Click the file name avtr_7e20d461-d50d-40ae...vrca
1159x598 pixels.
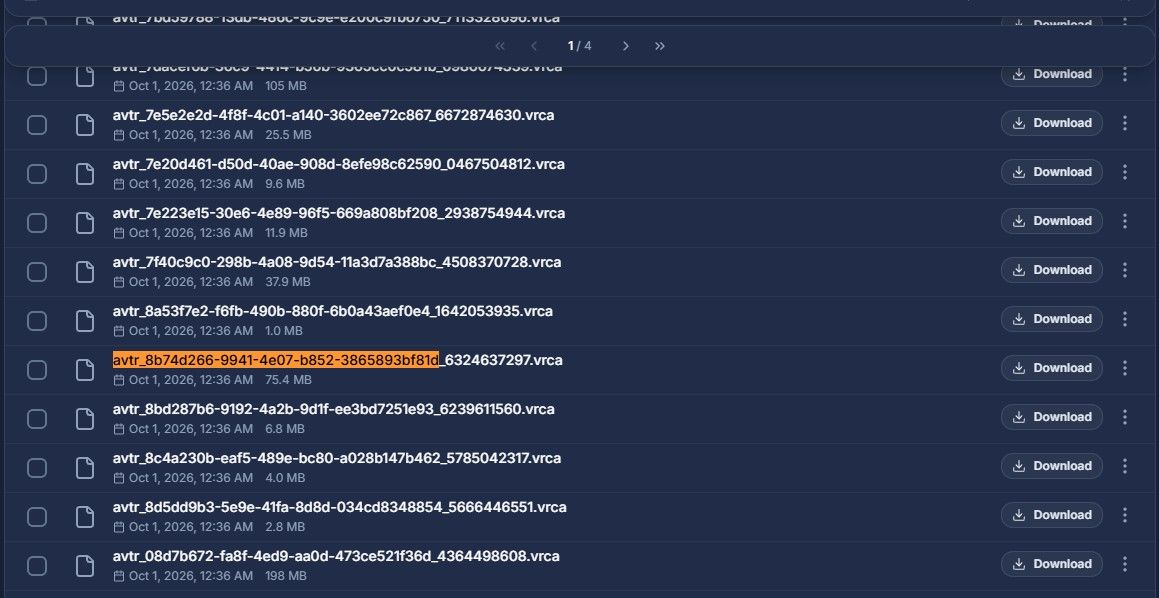[339, 164]
